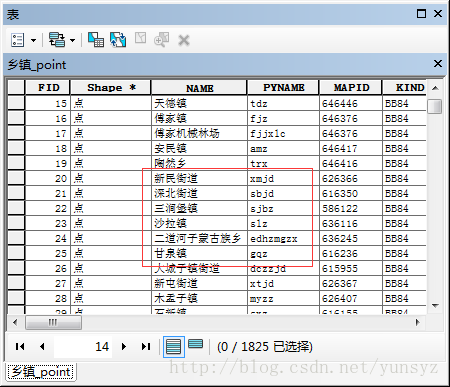Viewport: 450px width, 387px height.
Task: Close the 乡镇_point table pane
Action: (x=438, y=63)
